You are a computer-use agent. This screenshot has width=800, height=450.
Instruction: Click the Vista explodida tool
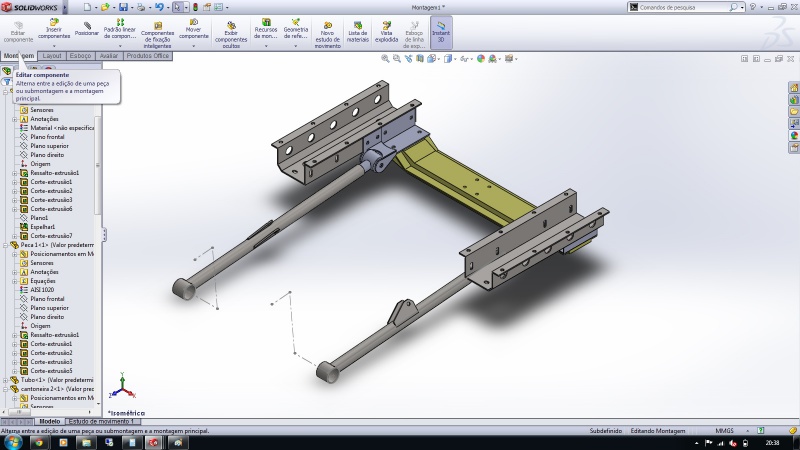(386, 32)
